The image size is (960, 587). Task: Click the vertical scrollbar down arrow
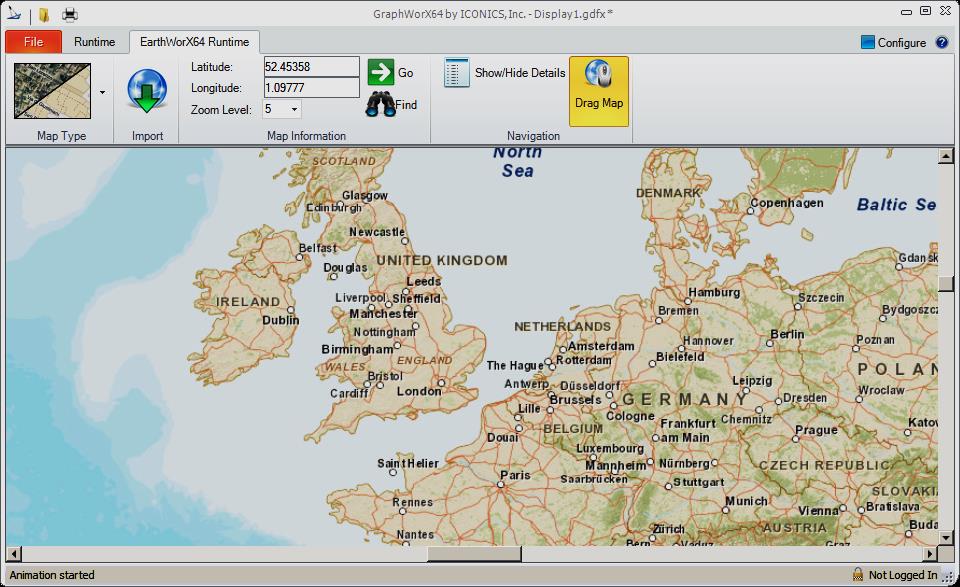click(x=945, y=538)
